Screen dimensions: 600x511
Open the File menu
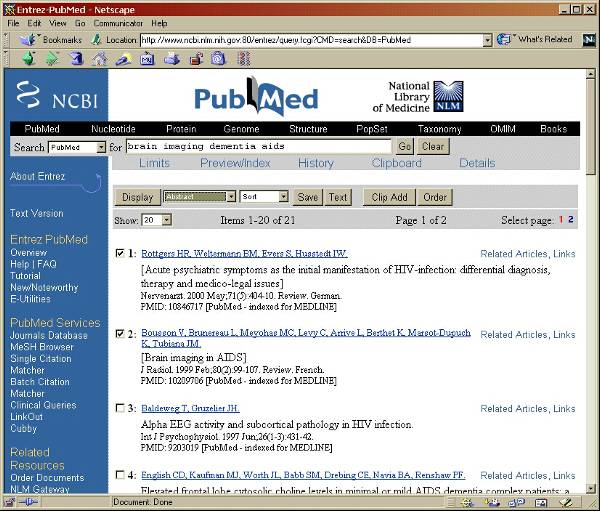click(13, 23)
